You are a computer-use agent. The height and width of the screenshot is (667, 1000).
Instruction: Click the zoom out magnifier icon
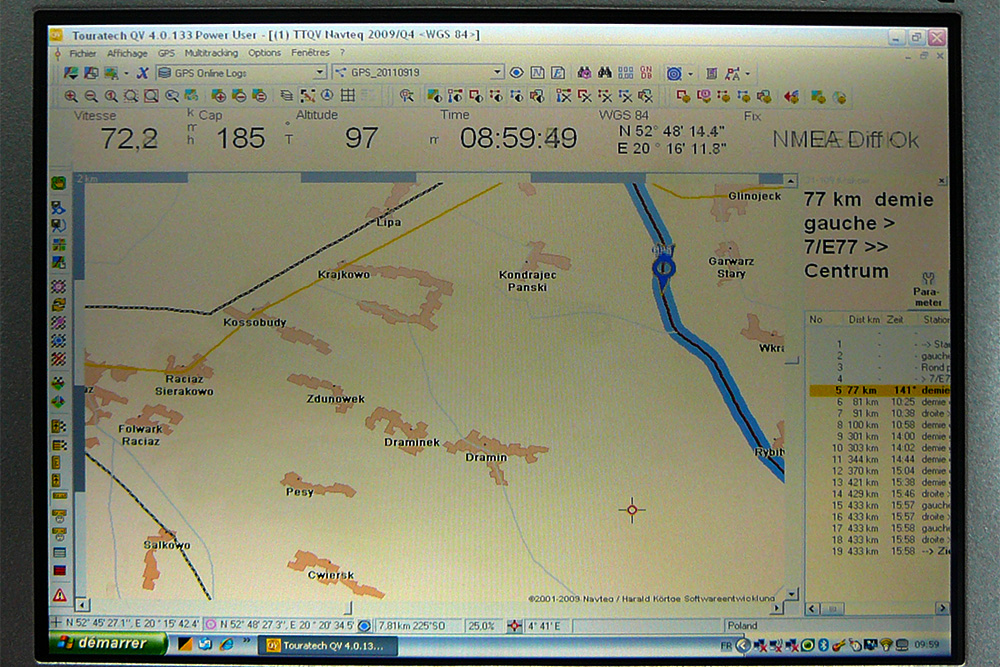(x=91, y=96)
